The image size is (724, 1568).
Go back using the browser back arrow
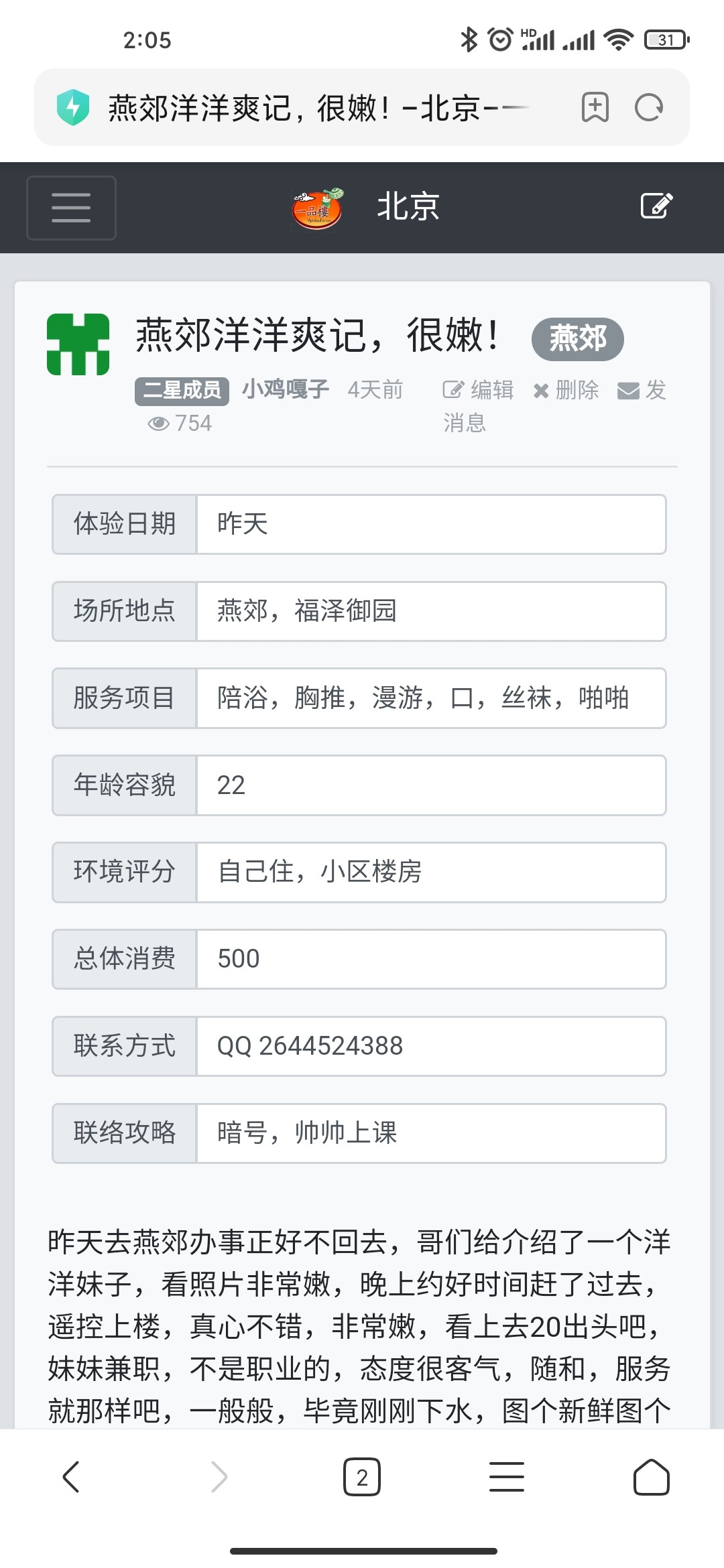click(x=71, y=1477)
